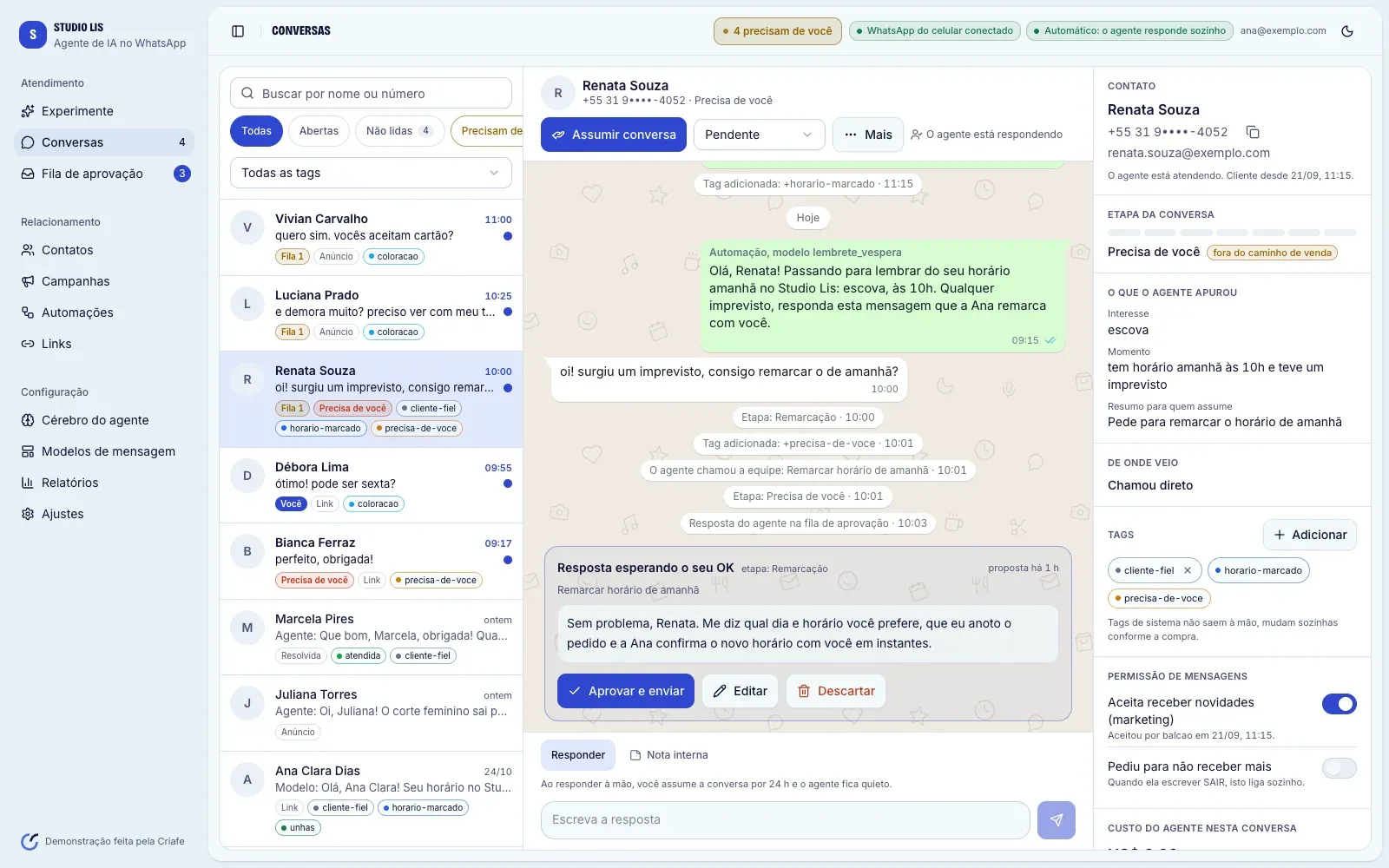Screen dimensions: 1389x868
Task: Select the Todas conversations filter
Action: click(256, 131)
